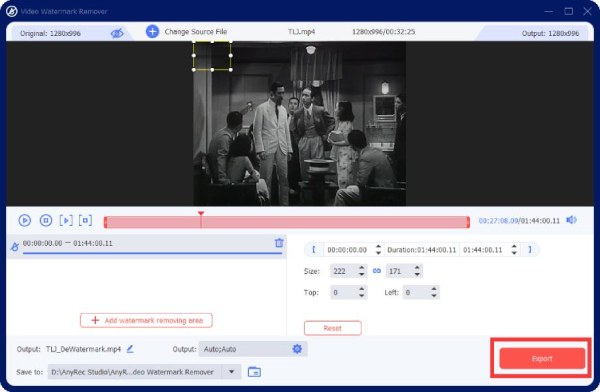
Task: Click Add watermark removing area button
Action: pos(146,320)
